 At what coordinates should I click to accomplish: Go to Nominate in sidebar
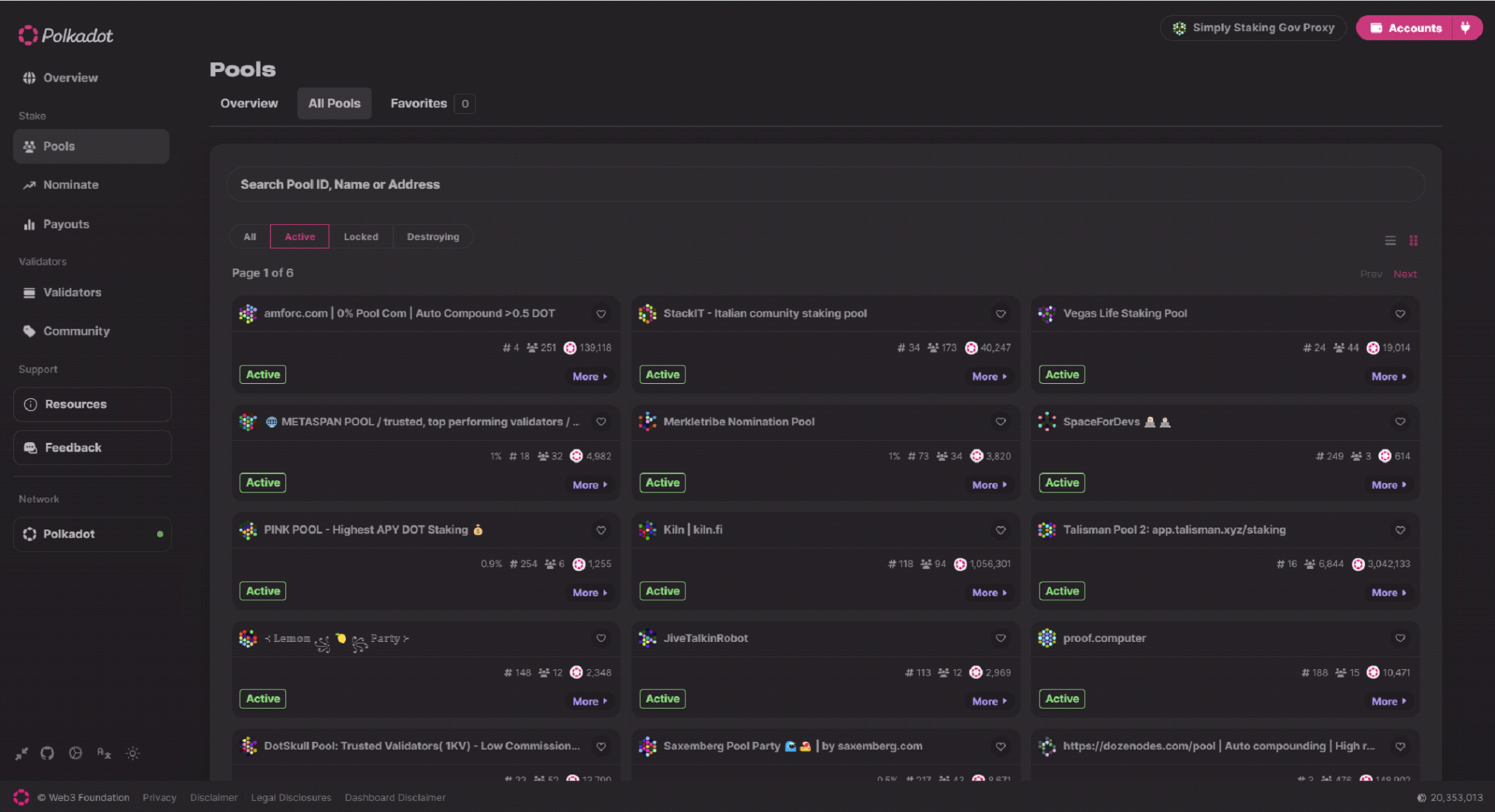coord(70,185)
